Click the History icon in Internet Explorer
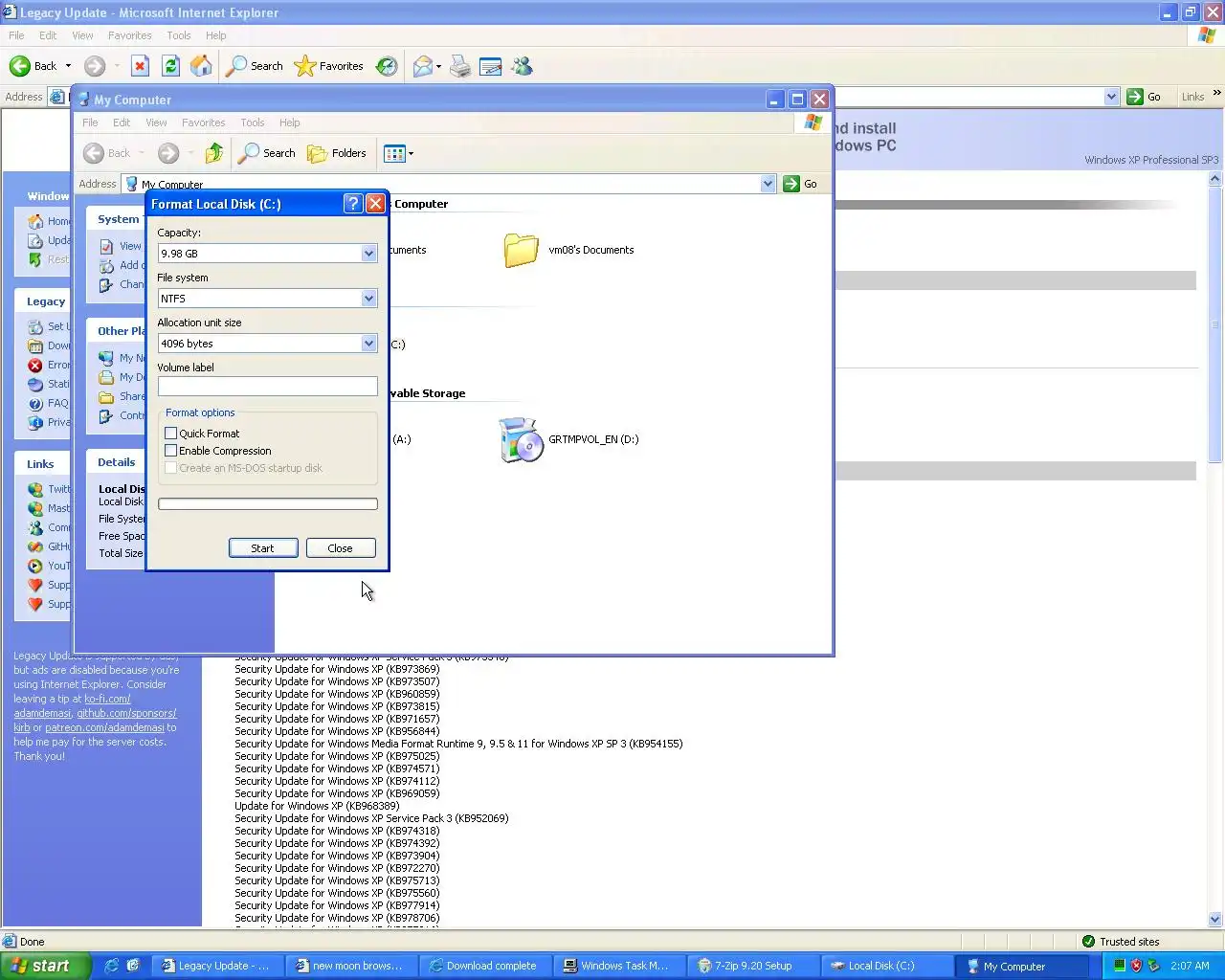Screen dimensions: 1225x980 [387, 66]
